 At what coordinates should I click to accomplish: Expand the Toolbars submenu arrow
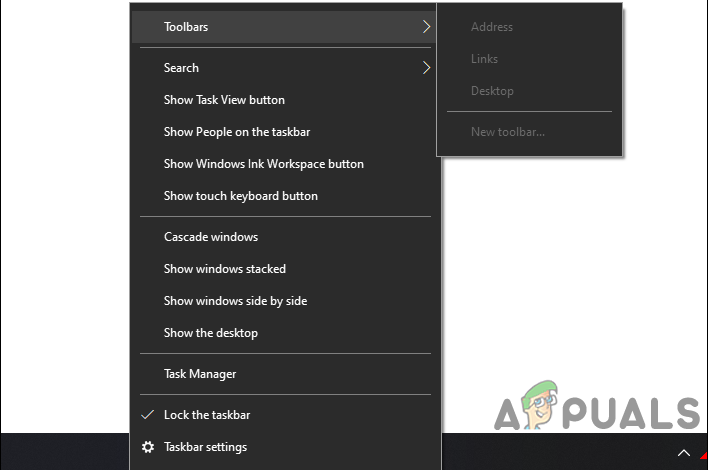pyautogui.click(x=426, y=27)
